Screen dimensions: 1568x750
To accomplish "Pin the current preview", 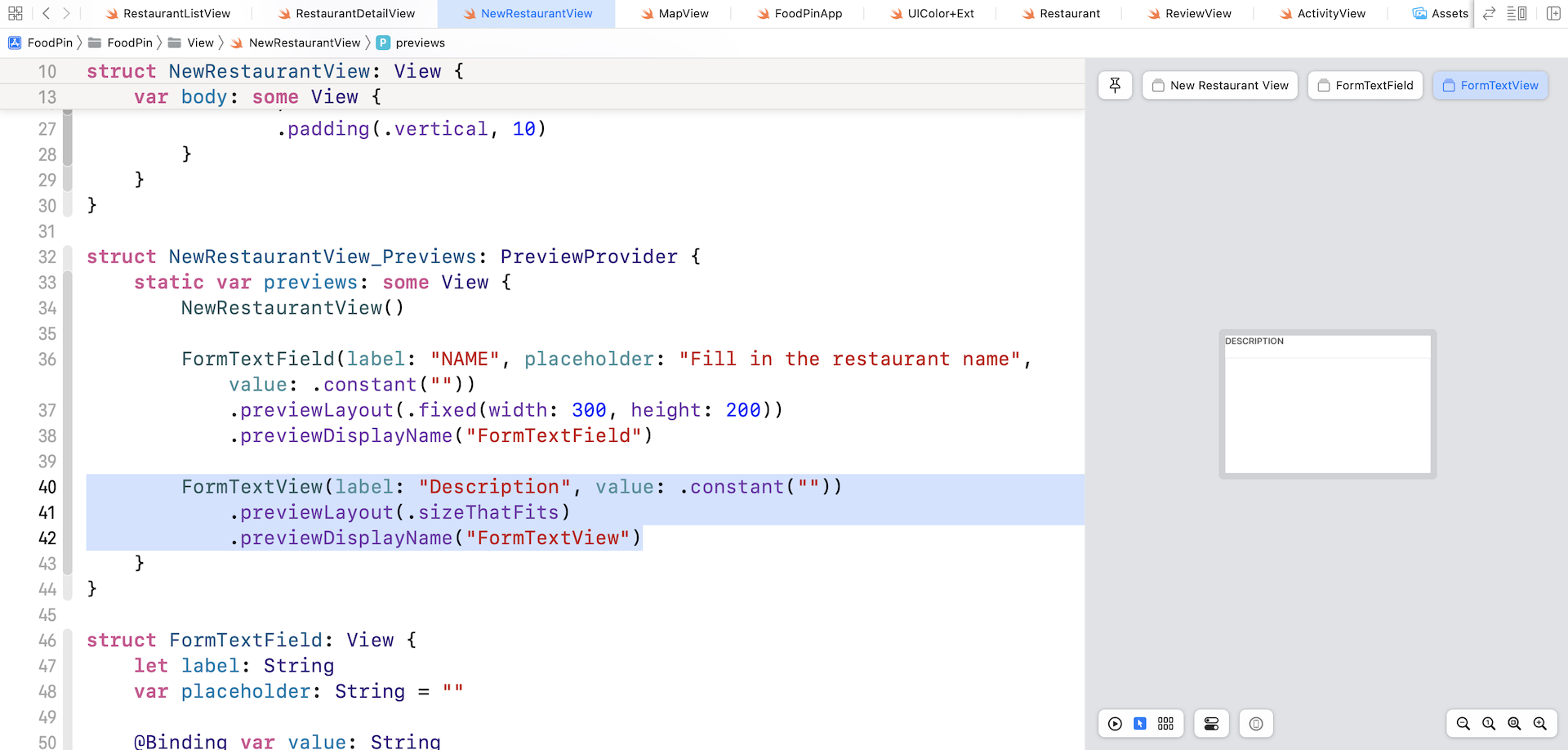I will (1115, 85).
